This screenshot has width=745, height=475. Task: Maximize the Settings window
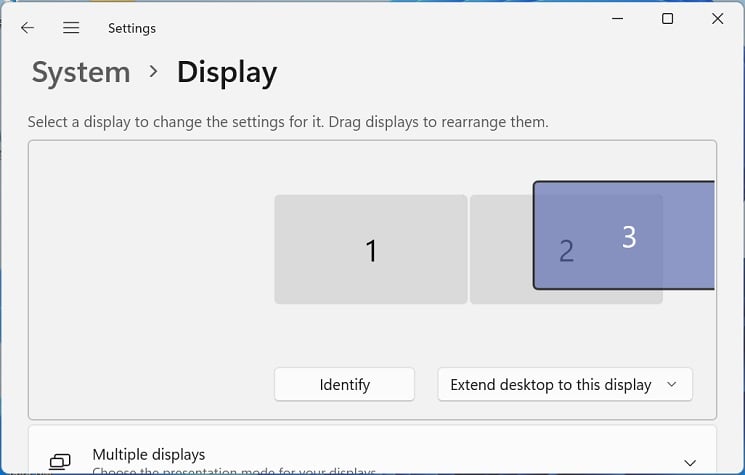coord(668,19)
